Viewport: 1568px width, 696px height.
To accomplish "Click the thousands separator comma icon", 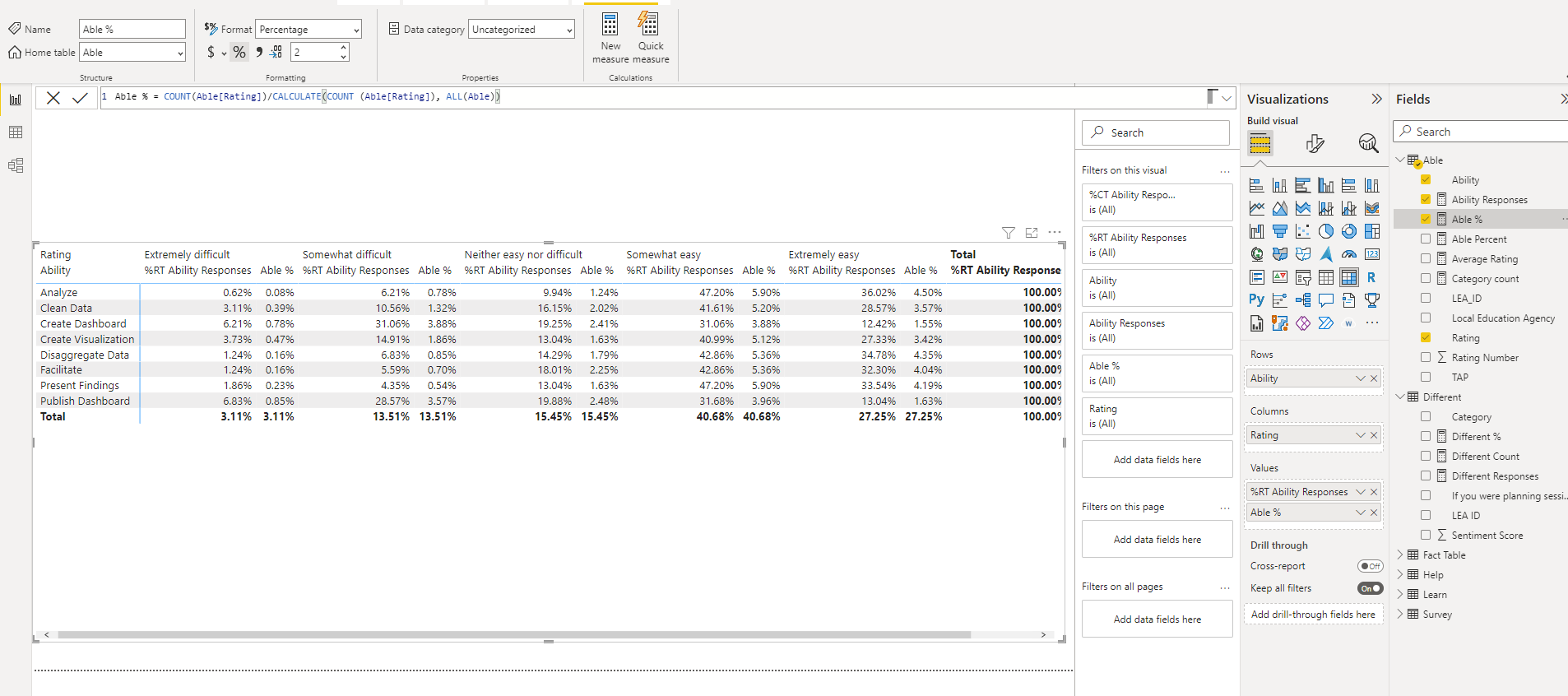I will [259, 52].
